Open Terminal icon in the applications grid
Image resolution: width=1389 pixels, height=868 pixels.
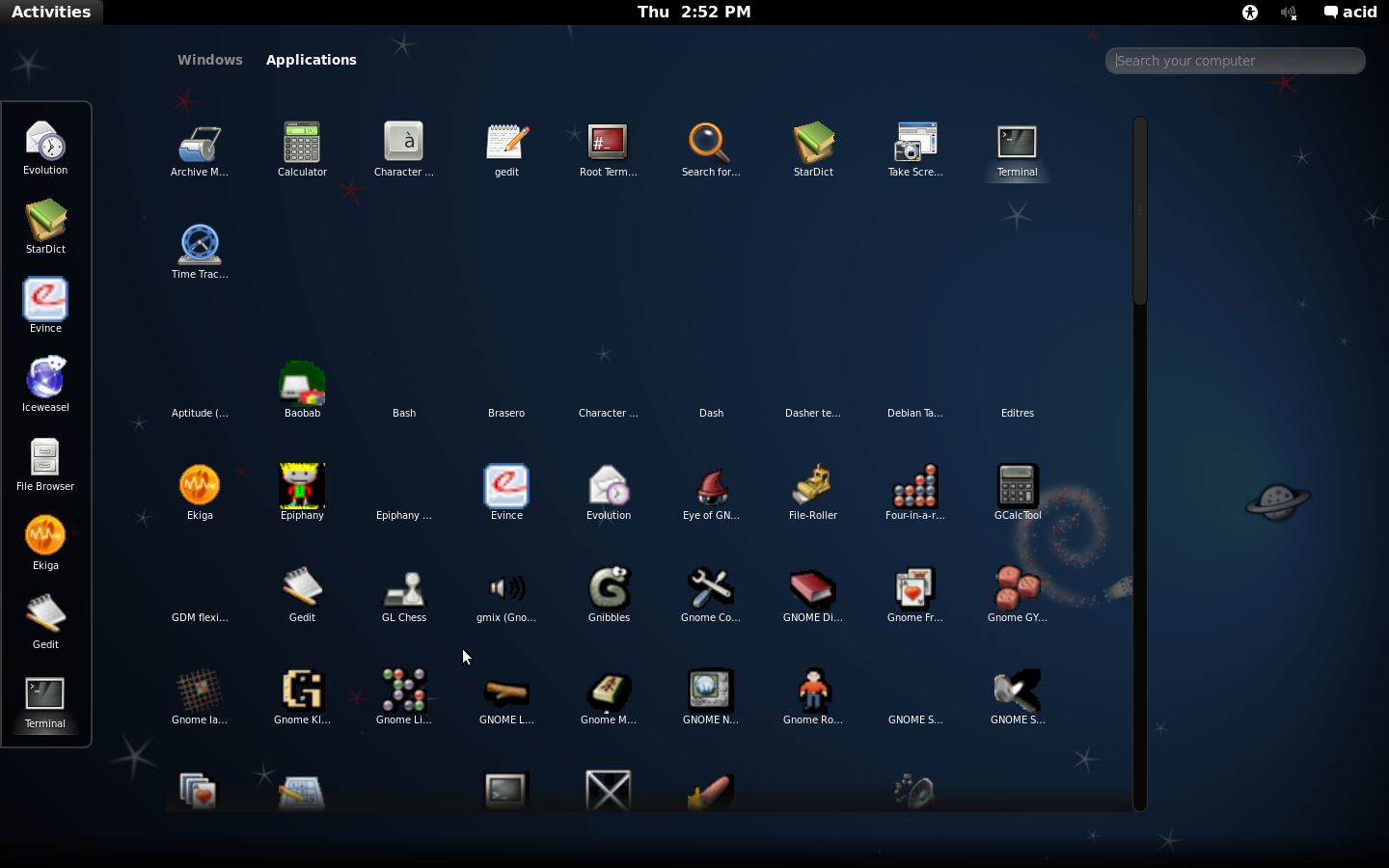pos(1018,151)
